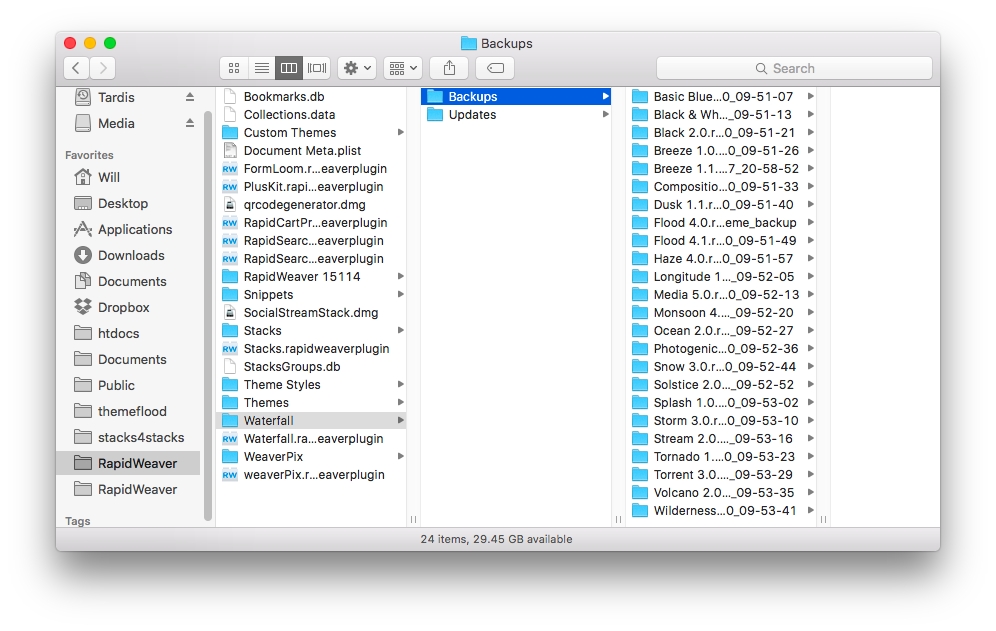
Task: Click the sidebar vertical scrollbar
Action: pos(207,316)
